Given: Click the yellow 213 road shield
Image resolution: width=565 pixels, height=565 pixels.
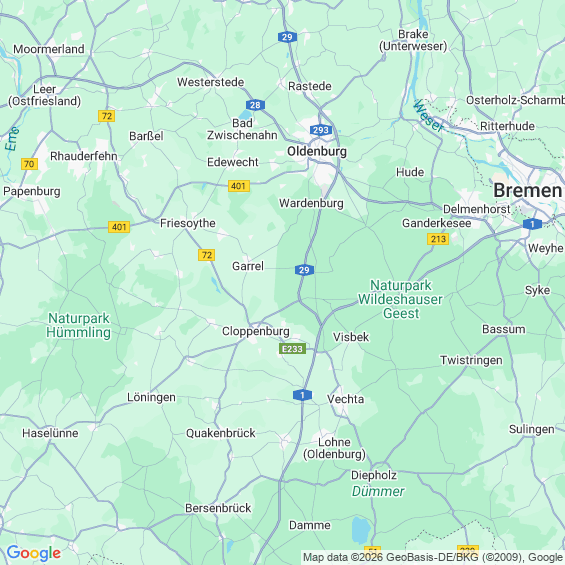Looking at the screenshot, I should pyautogui.click(x=438, y=239).
